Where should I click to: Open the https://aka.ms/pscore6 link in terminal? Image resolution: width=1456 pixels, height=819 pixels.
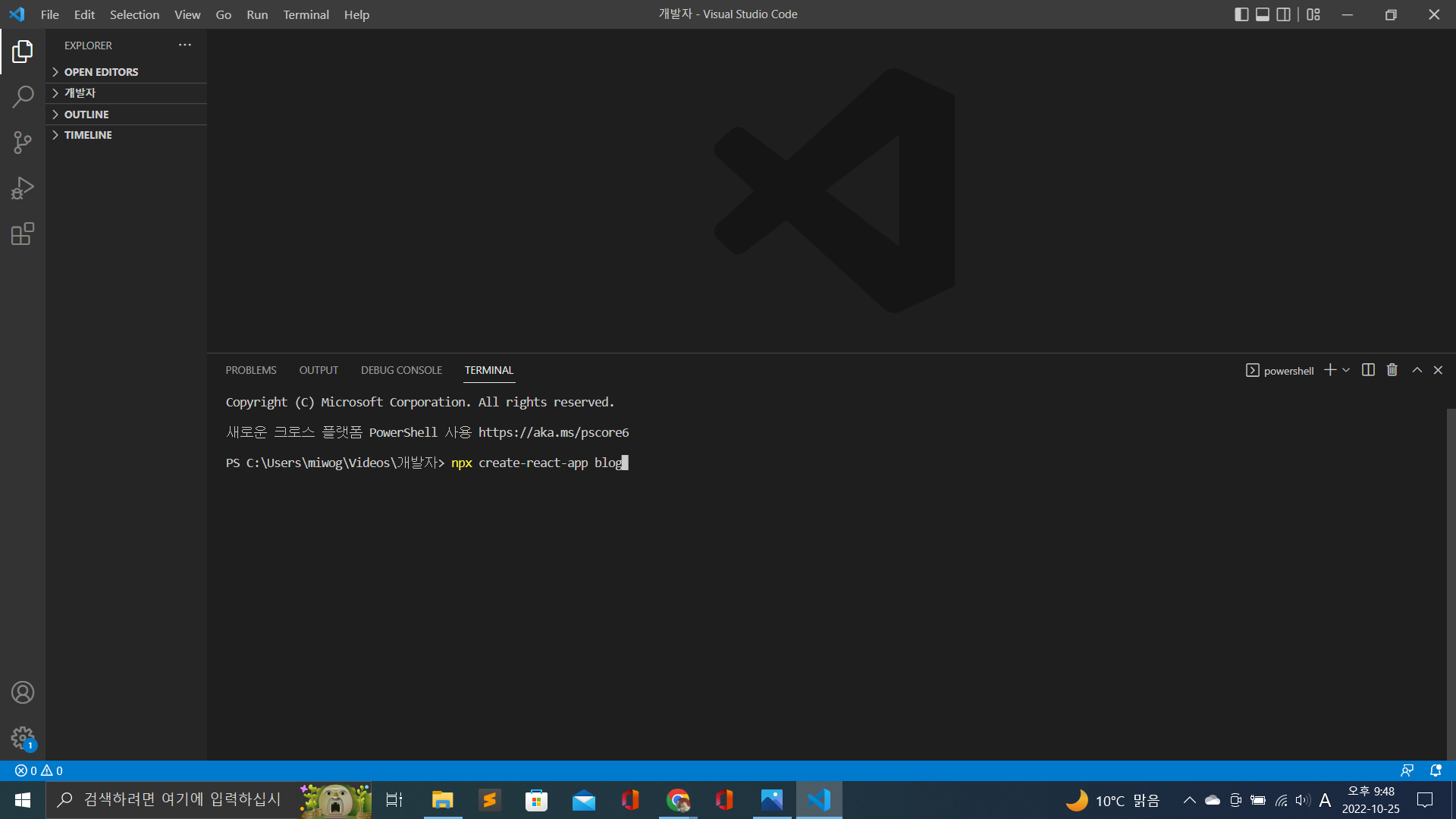click(x=554, y=432)
